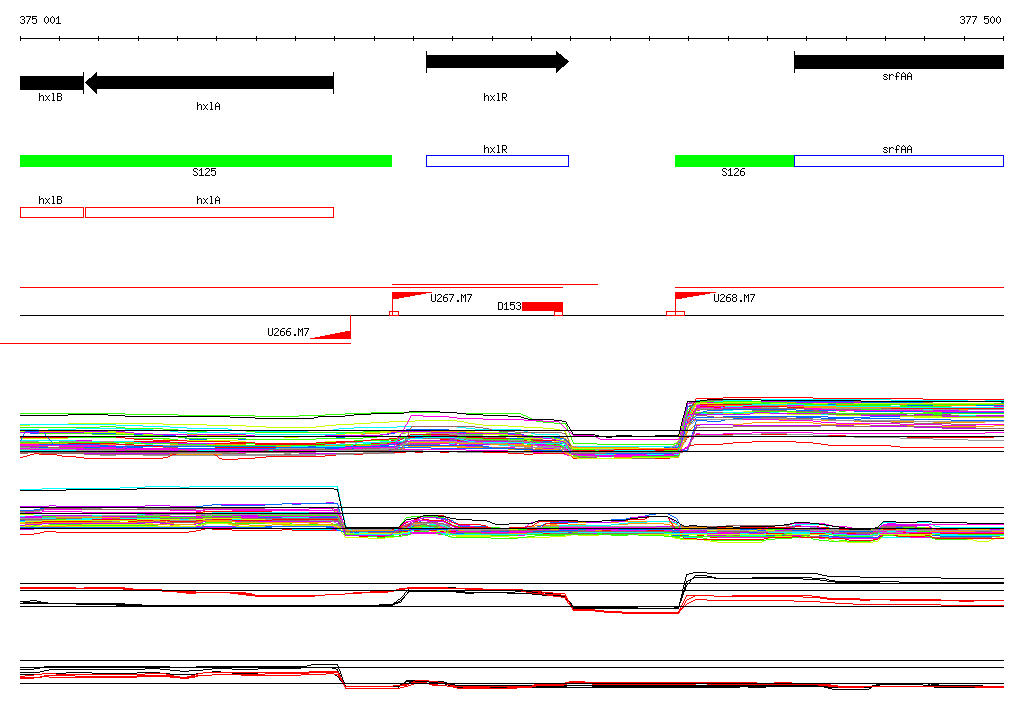The image size is (1024, 714).
Task: Click the S126 label text
Action: [733, 172]
